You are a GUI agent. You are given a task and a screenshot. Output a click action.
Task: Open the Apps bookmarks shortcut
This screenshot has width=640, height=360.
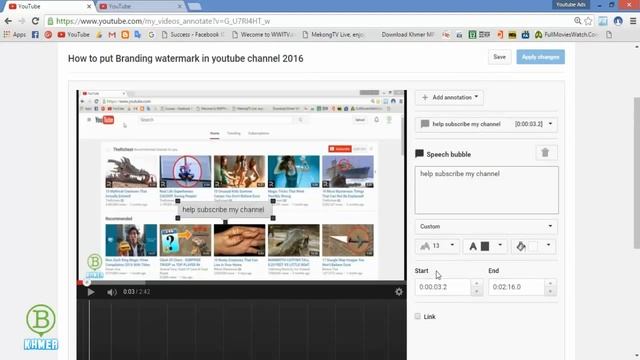click(x=15, y=35)
